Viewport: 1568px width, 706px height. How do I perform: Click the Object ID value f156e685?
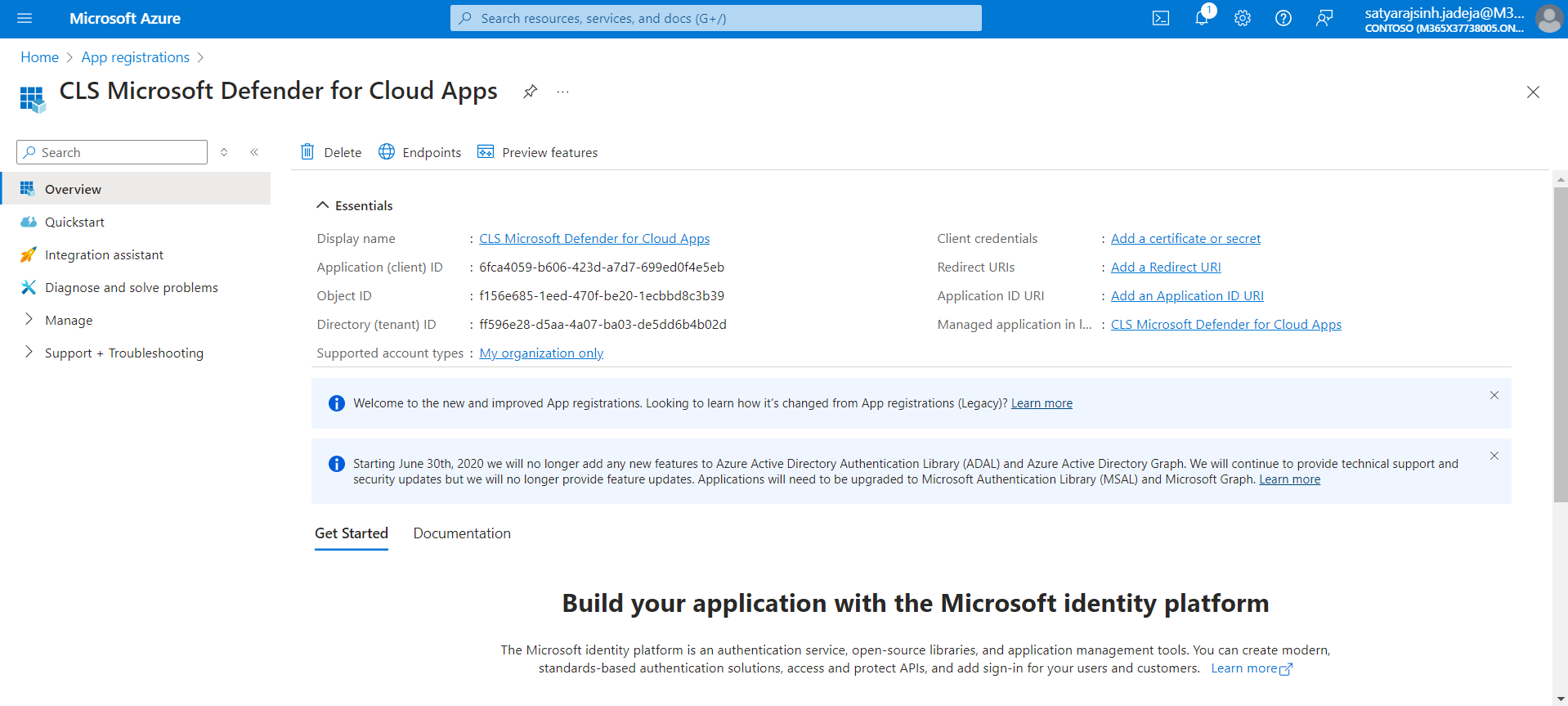(602, 295)
